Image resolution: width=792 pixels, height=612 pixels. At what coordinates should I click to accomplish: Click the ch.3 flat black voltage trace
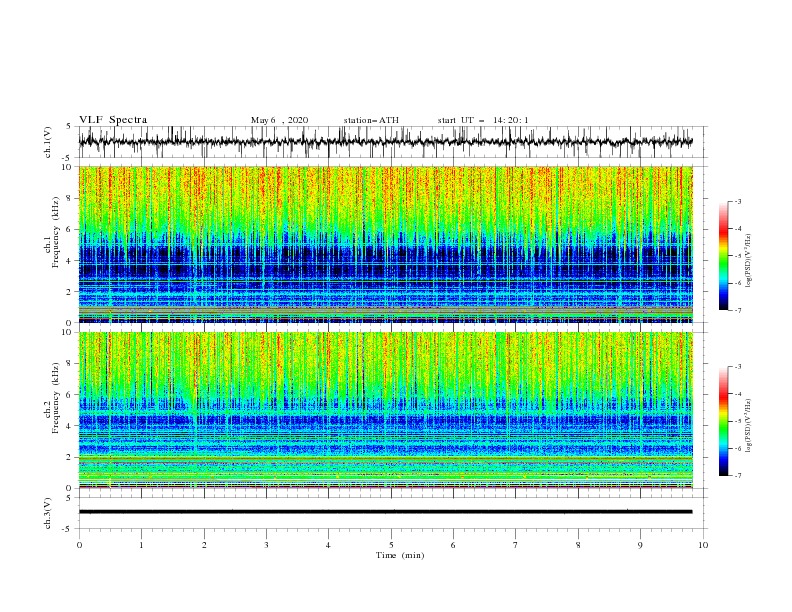[385, 512]
